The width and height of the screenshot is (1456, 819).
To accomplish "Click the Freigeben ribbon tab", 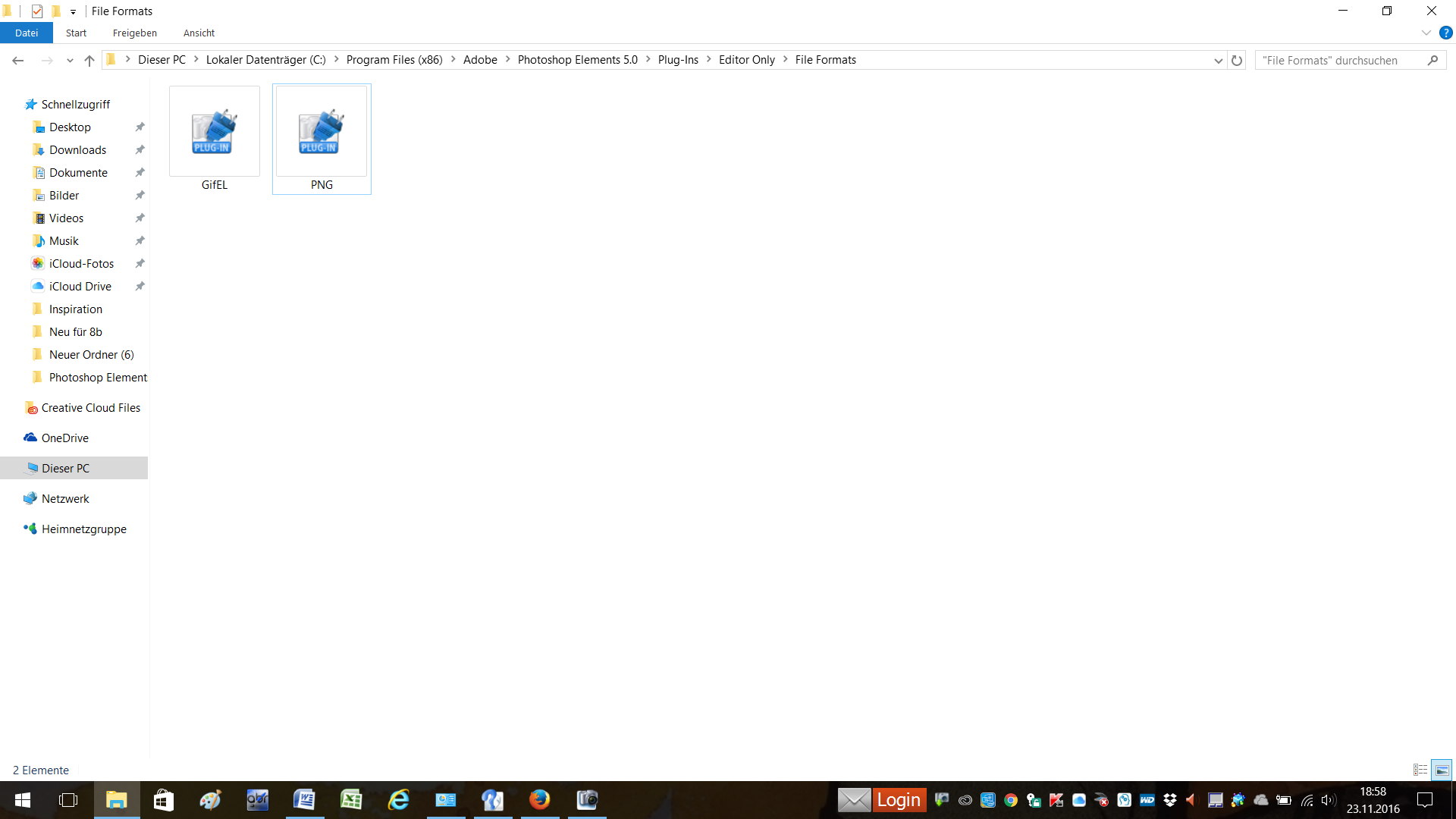I will click(134, 33).
